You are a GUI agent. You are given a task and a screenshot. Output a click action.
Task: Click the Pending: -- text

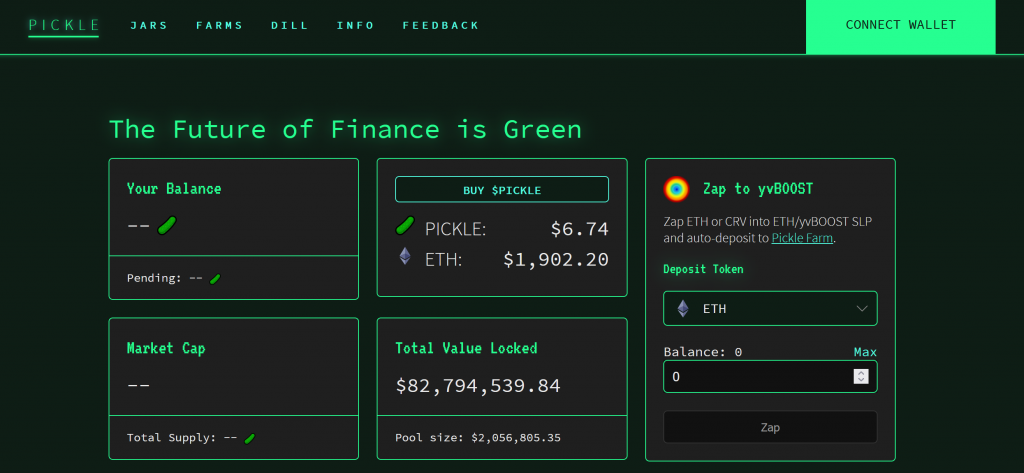(x=165, y=278)
